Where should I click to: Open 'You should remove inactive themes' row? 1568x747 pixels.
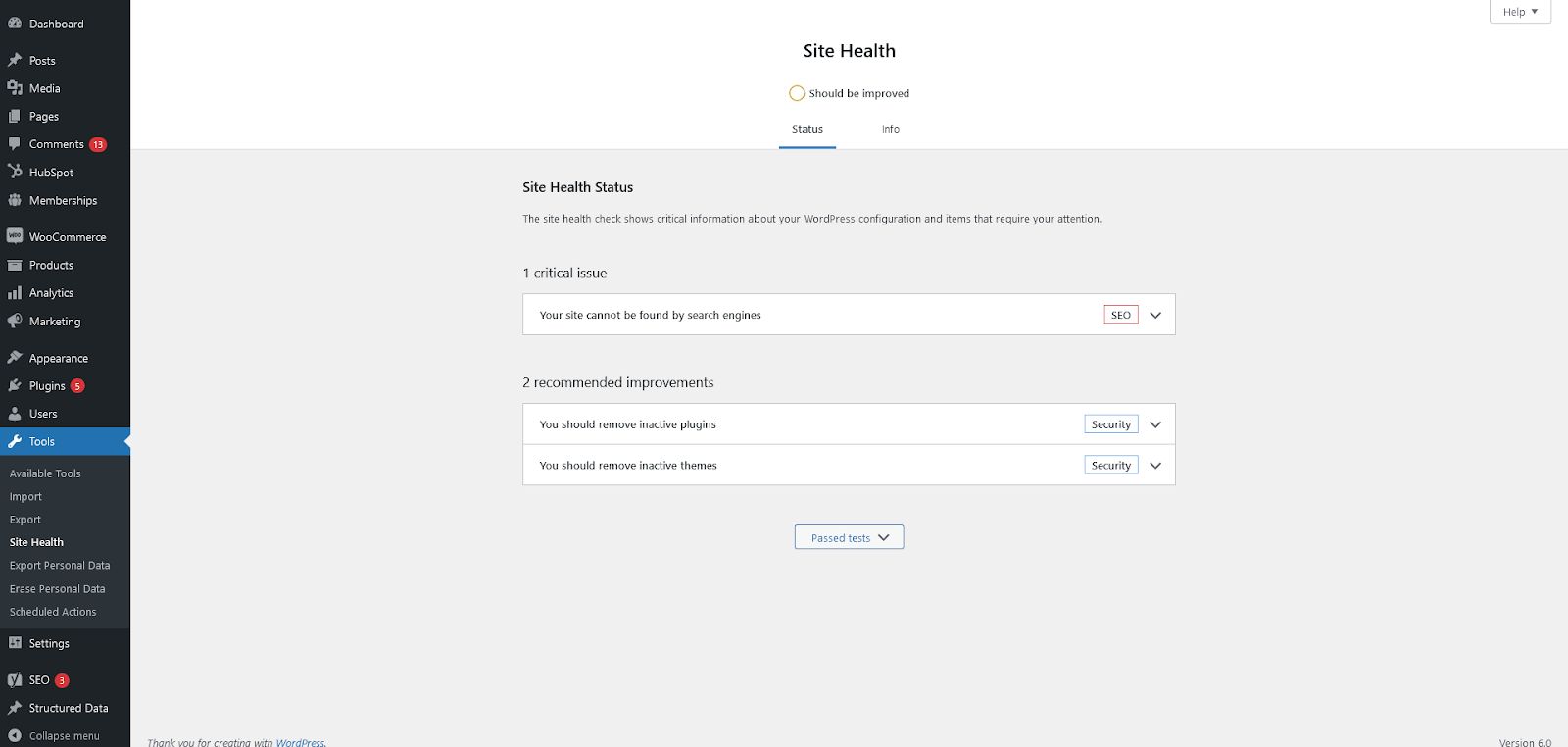pyautogui.click(x=849, y=466)
